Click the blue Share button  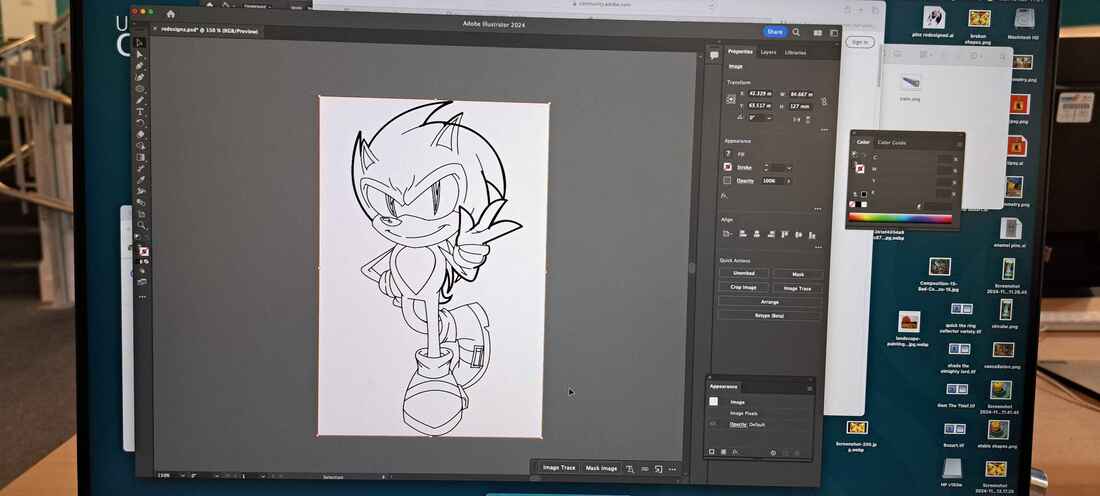click(774, 32)
